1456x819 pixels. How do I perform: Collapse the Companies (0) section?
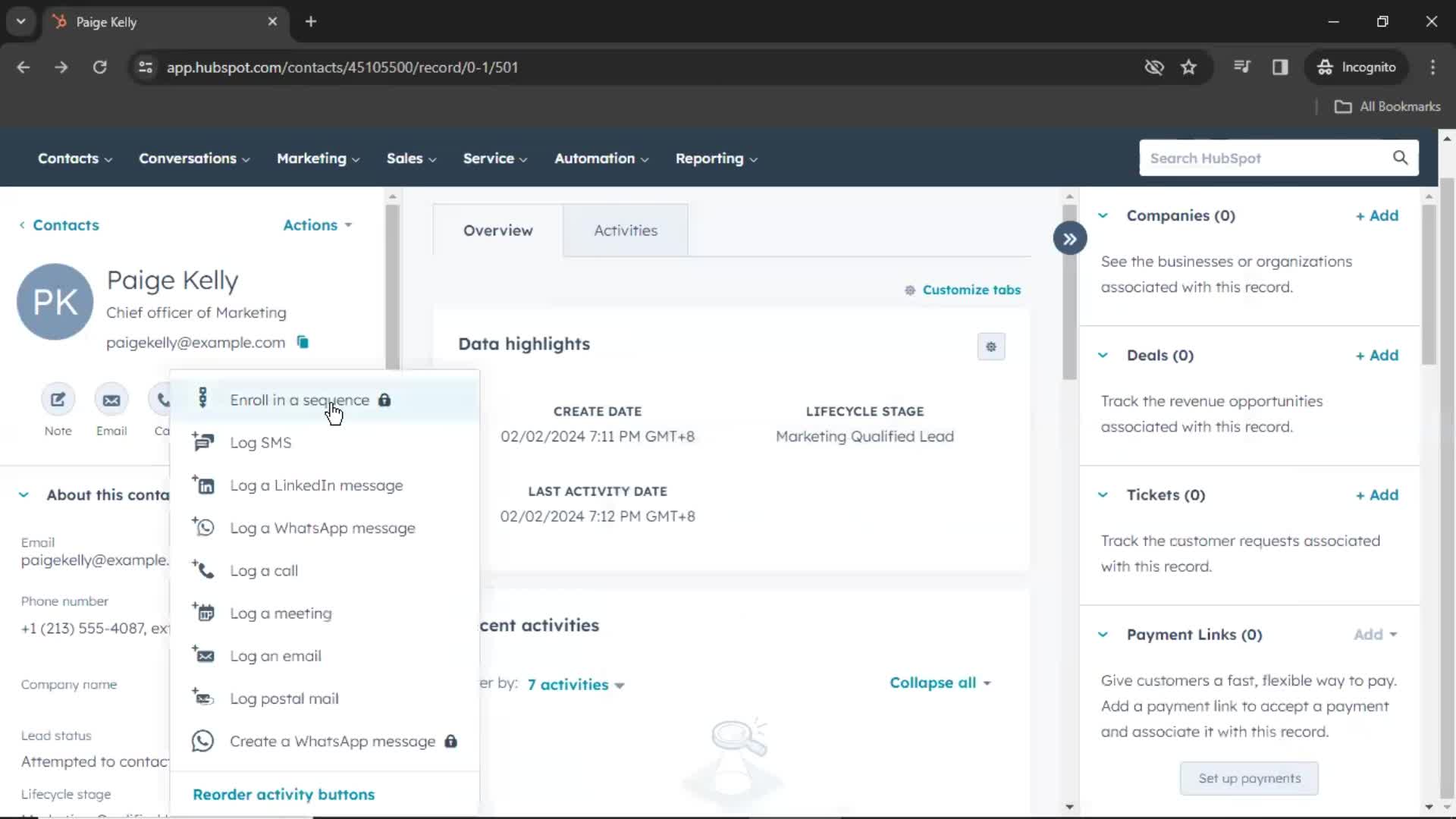click(1103, 215)
